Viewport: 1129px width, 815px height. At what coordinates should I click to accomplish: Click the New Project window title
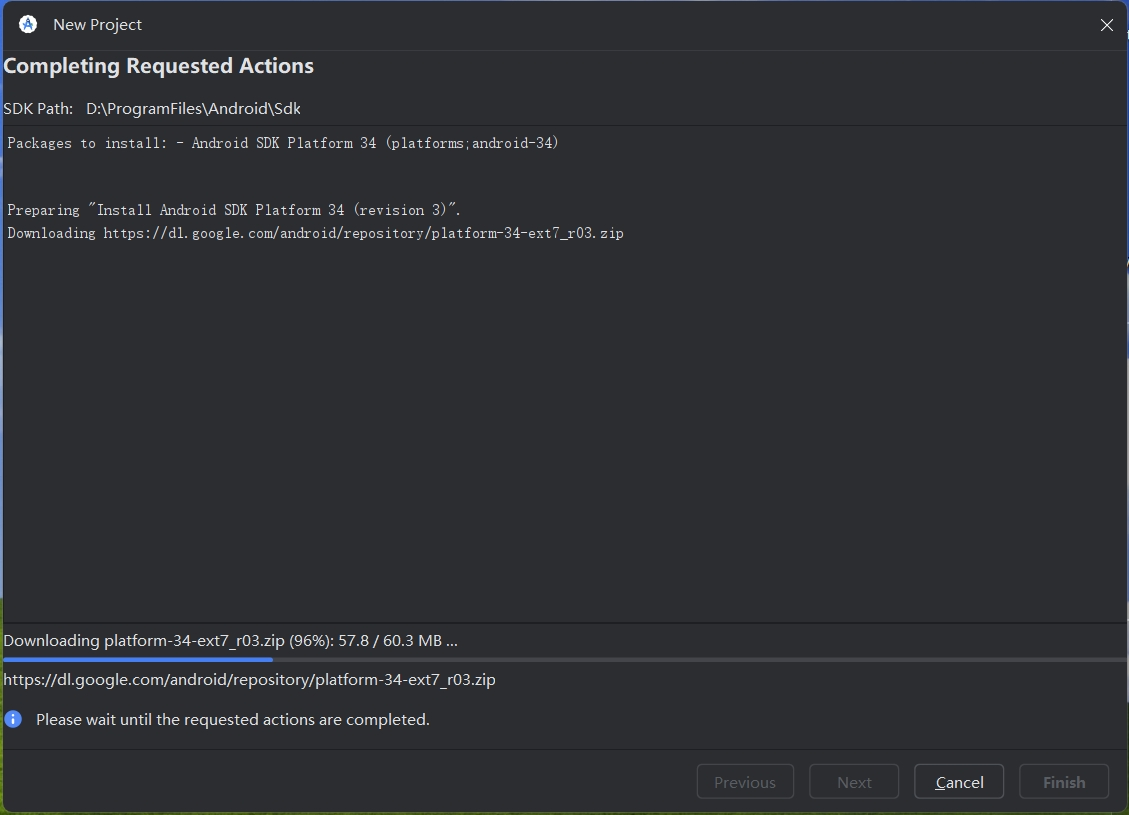(x=97, y=24)
